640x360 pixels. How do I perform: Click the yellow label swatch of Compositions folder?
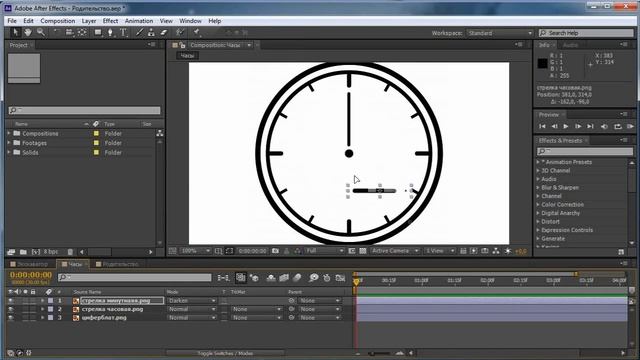click(96, 133)
